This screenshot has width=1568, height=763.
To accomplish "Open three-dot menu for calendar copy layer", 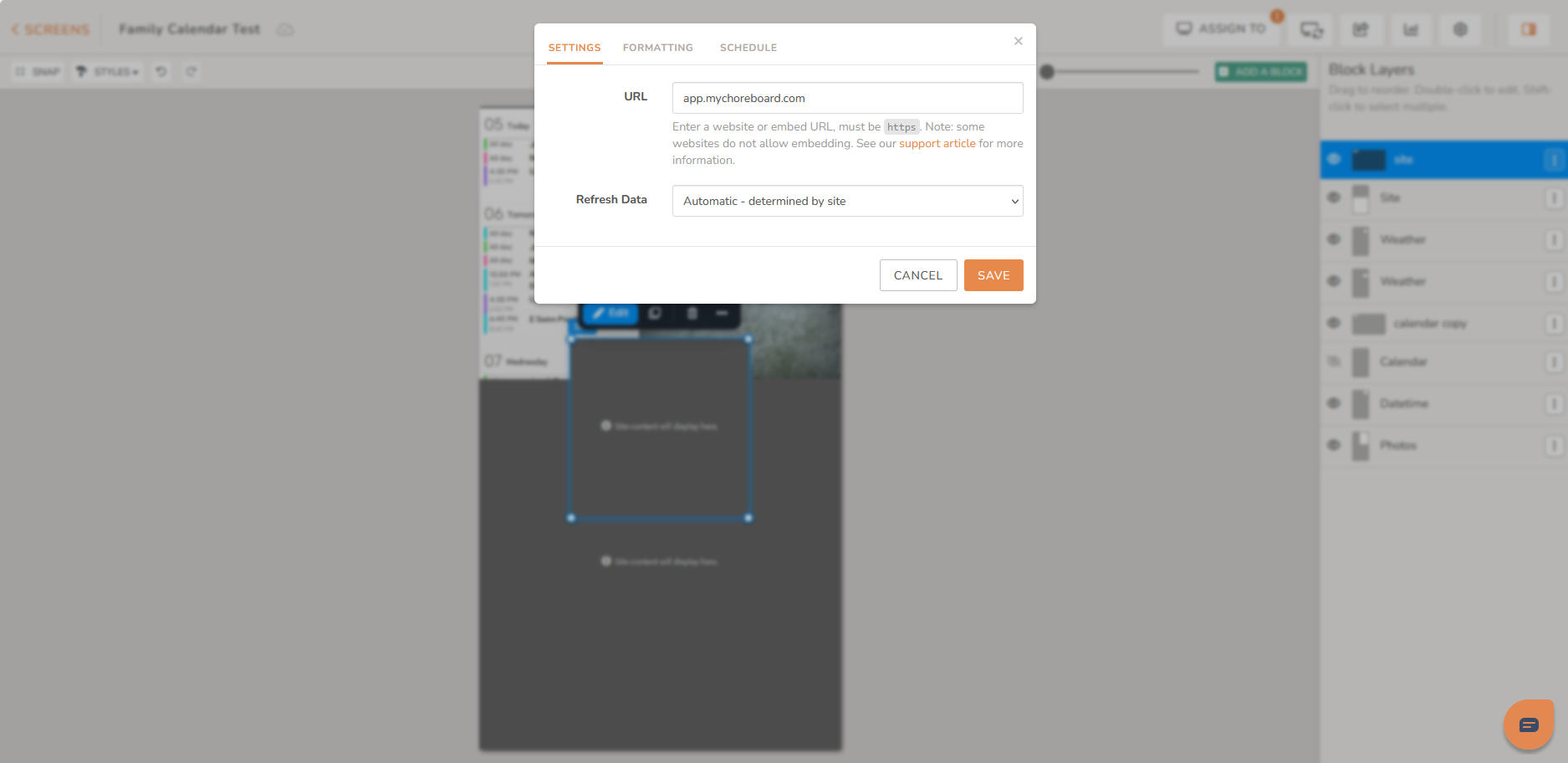I will pyautogui.click(x=1554, y=324).
